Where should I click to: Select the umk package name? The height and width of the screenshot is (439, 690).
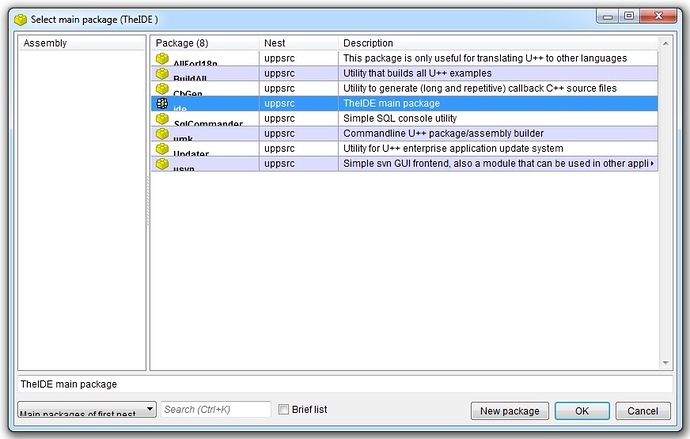click(183, 137)
